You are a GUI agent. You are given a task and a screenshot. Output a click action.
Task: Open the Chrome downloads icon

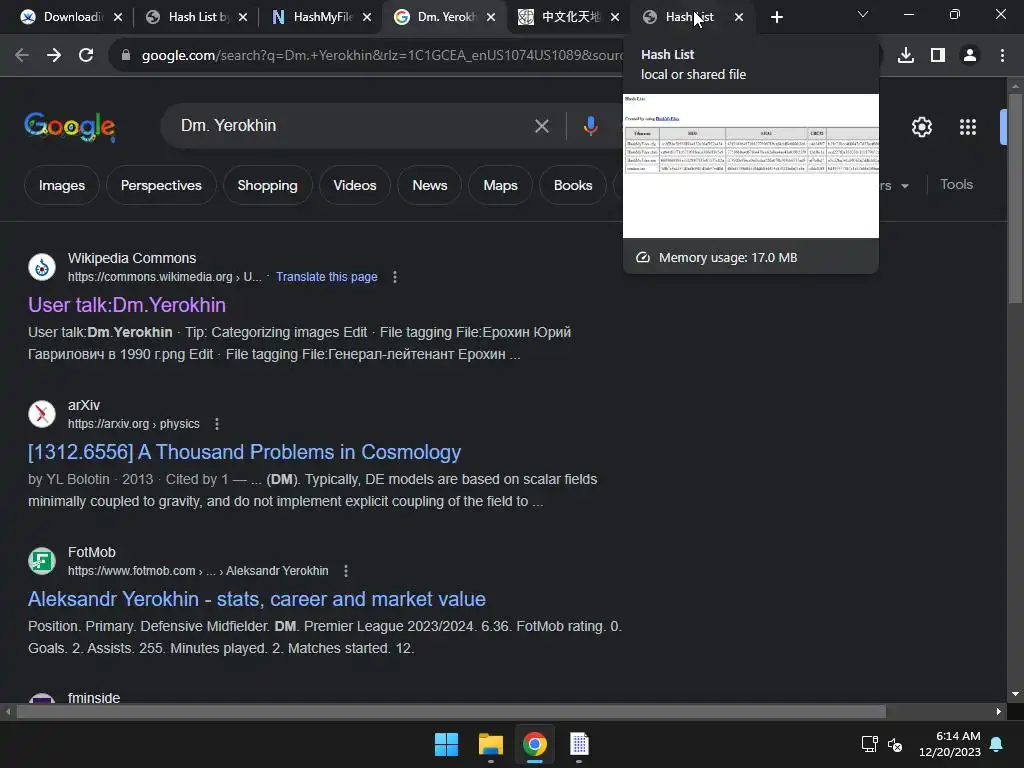[x=906, y=56]
